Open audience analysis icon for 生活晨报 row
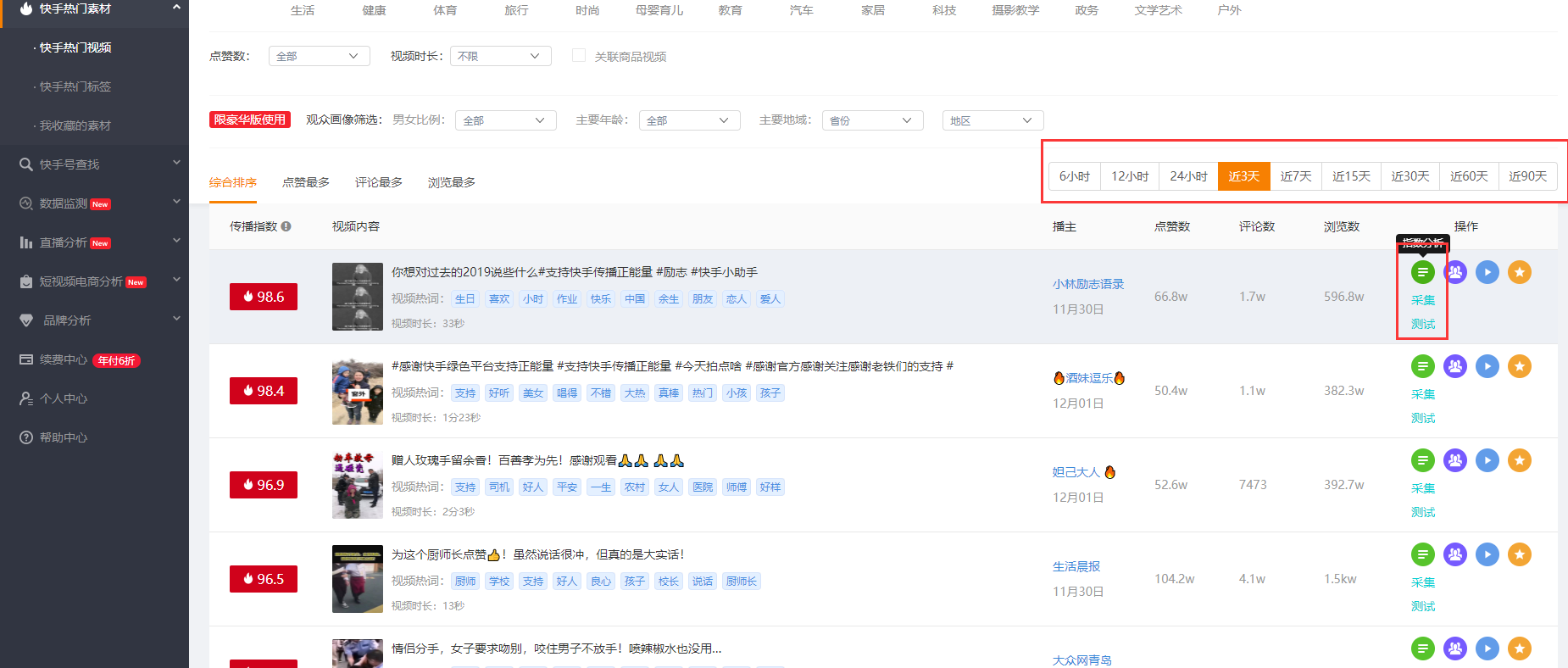The height and width of the screenshot is (668, 1568). coord(1455,554)
